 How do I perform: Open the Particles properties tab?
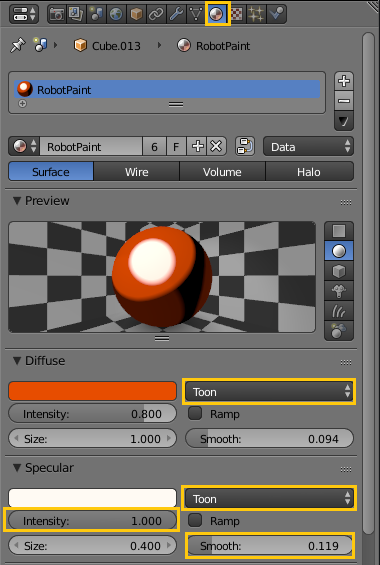coord(256,14)
